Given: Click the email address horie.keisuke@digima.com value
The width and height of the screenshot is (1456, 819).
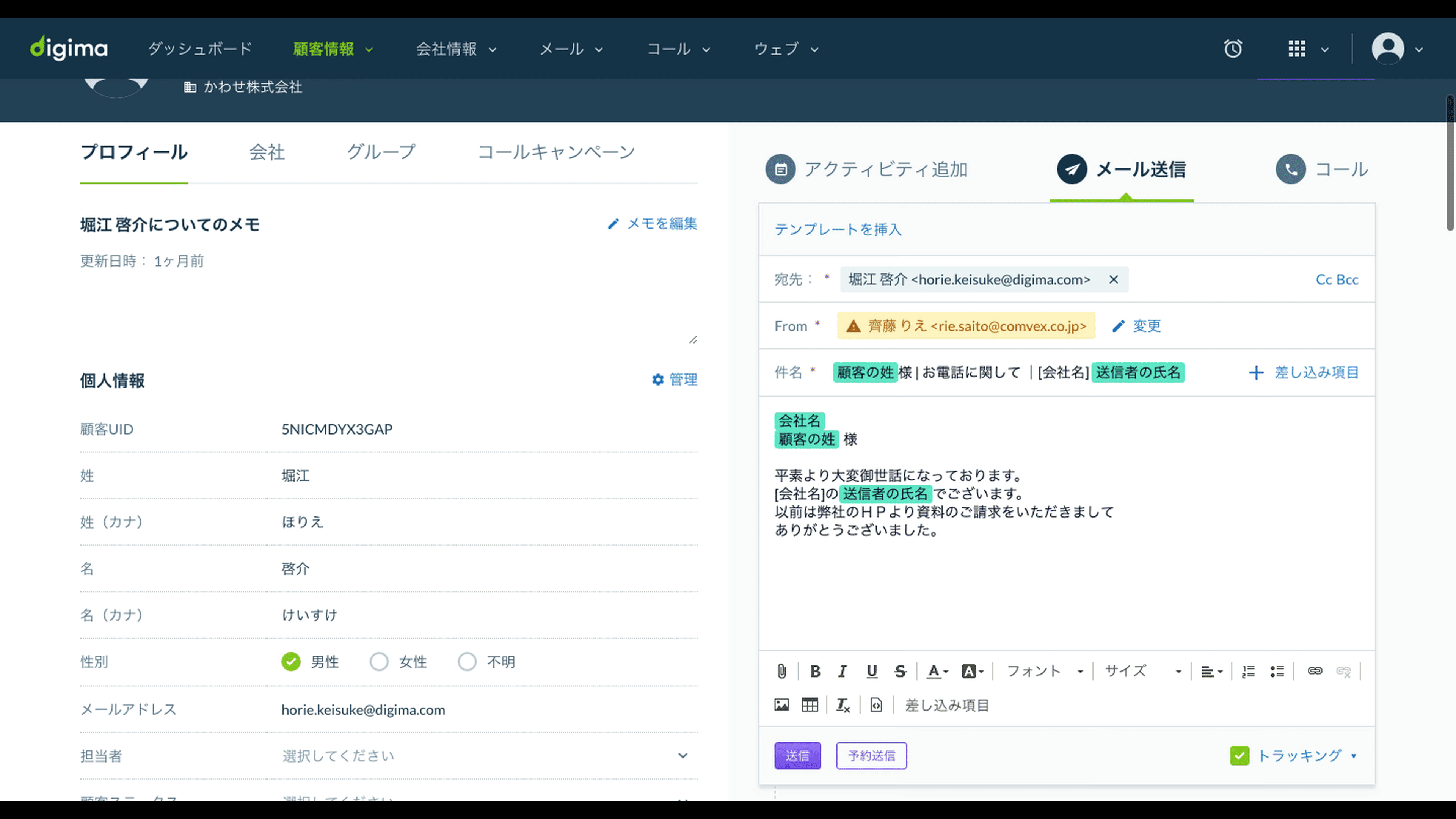Looking at the screenshot, I should click(364, 710).
